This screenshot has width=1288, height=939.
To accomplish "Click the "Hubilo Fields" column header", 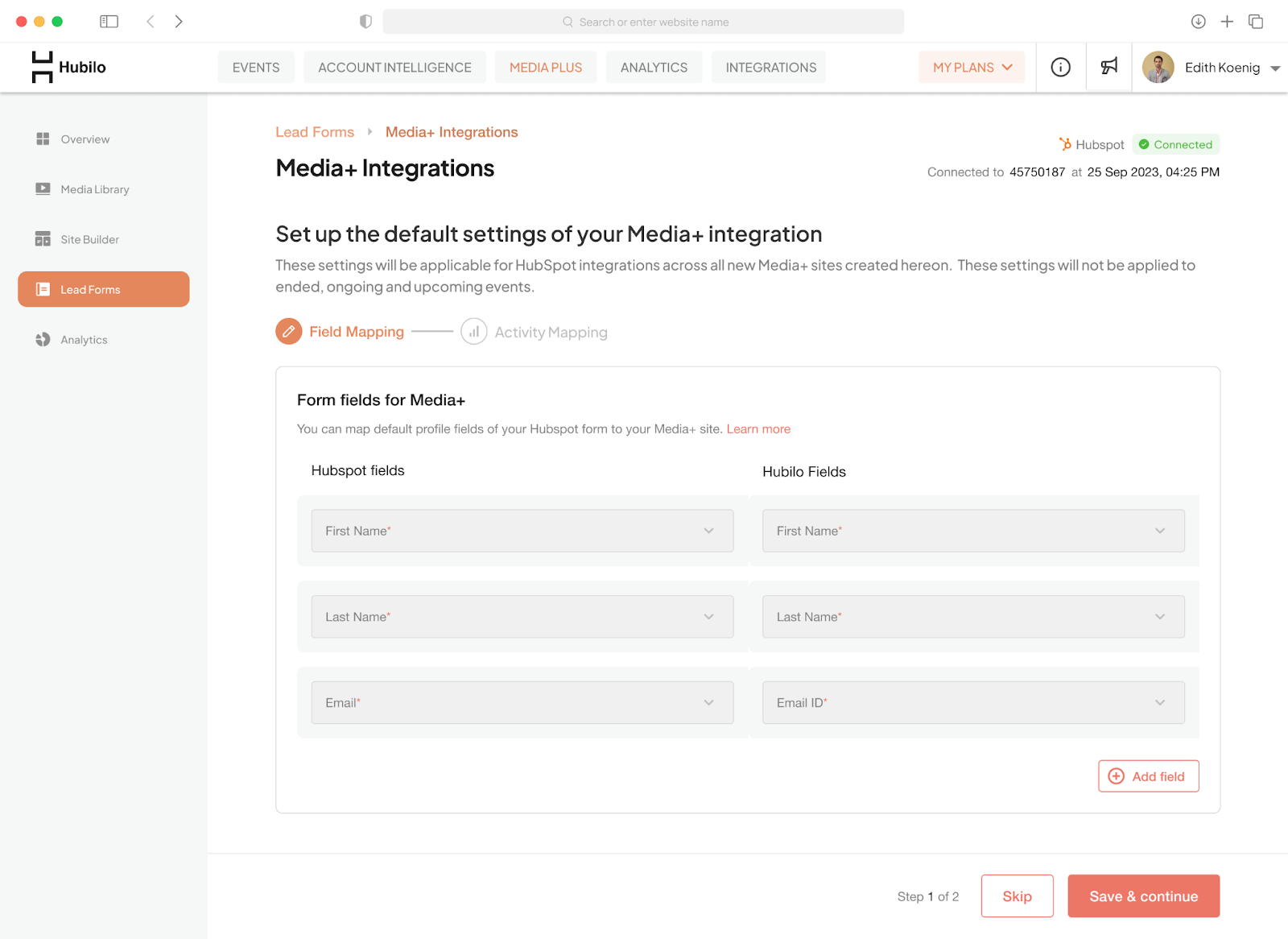I will click(x=804, y=472).
